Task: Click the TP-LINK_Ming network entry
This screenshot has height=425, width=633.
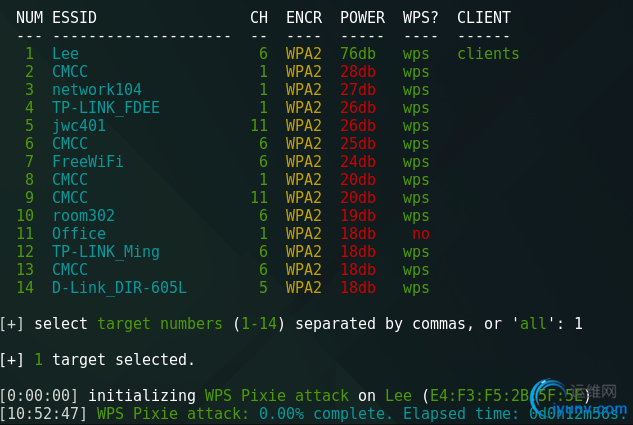Action: pos(106,251)
